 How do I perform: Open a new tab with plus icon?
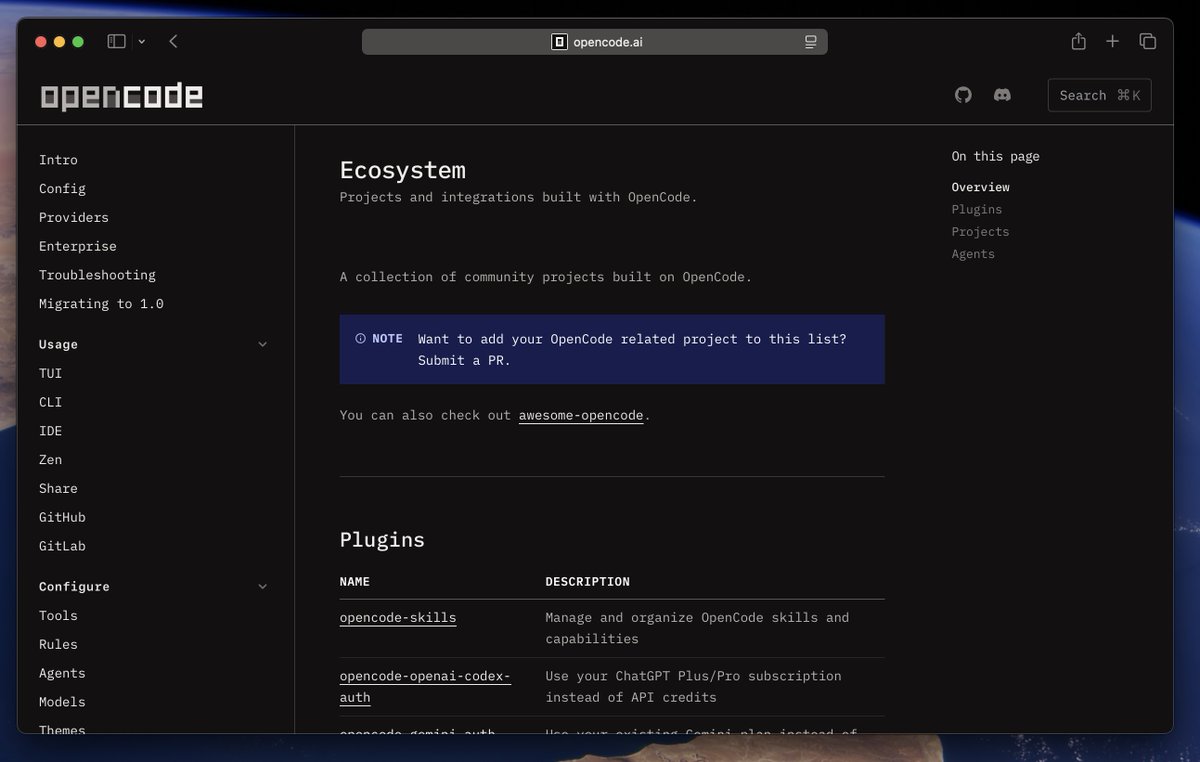(1112, 41)
